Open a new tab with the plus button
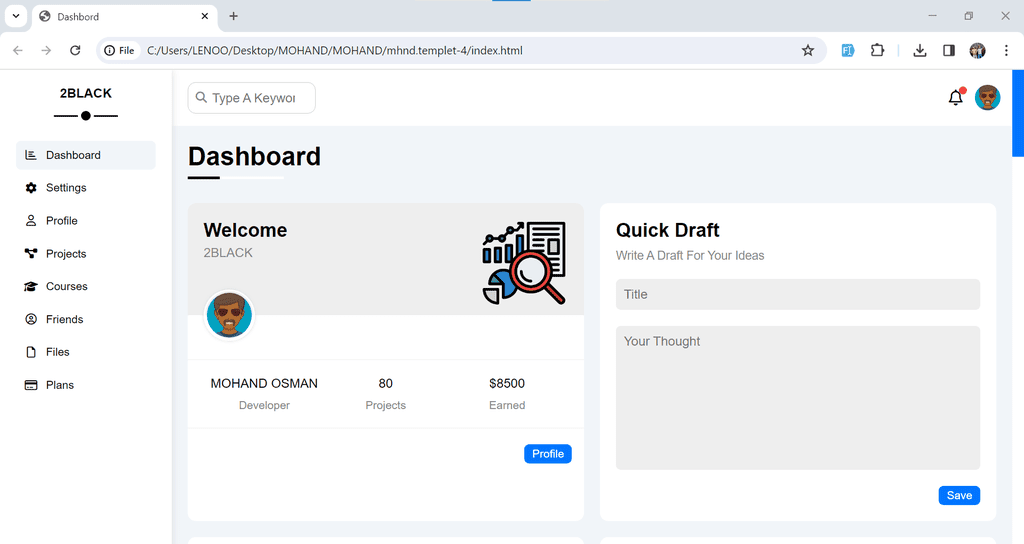Screen dimensions: 1024x544 coord(233,16)
